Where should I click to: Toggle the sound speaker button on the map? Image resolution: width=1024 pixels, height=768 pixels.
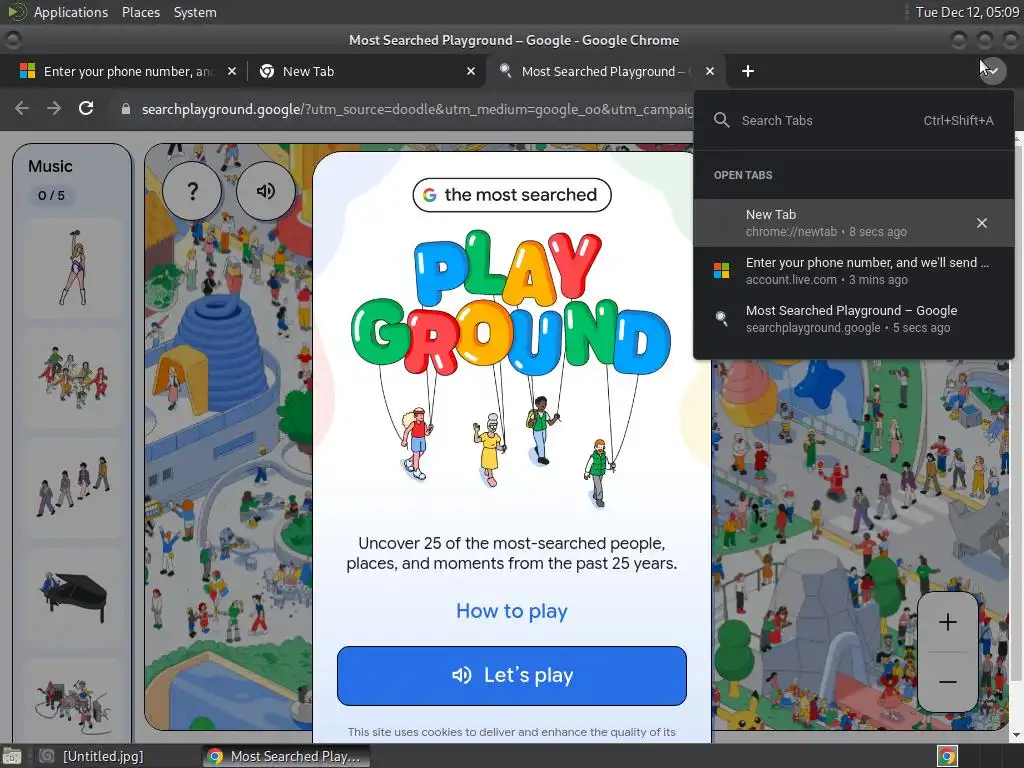click(x=266, y=191)
